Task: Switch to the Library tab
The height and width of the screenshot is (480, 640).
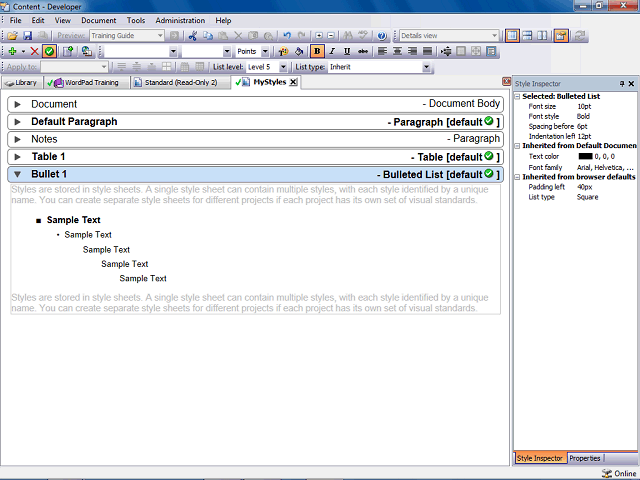Action: click(x=21, y=83)
